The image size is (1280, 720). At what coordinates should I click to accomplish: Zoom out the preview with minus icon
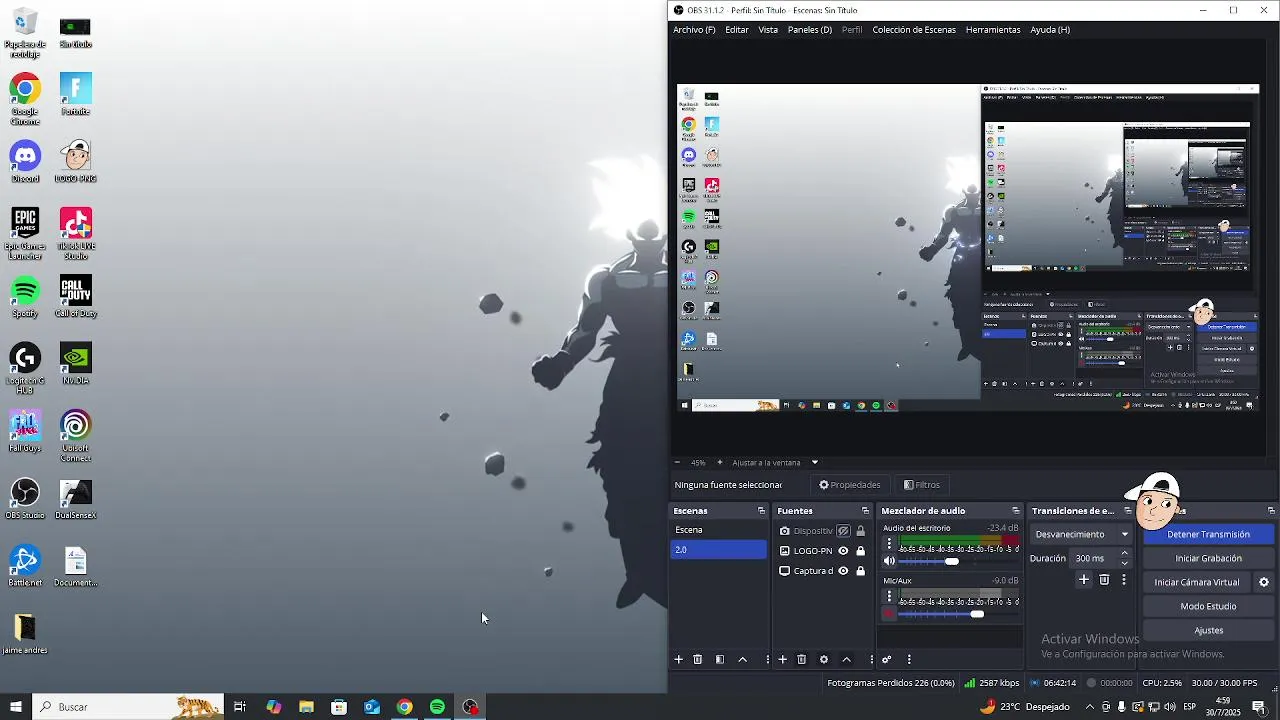(677, 463)
